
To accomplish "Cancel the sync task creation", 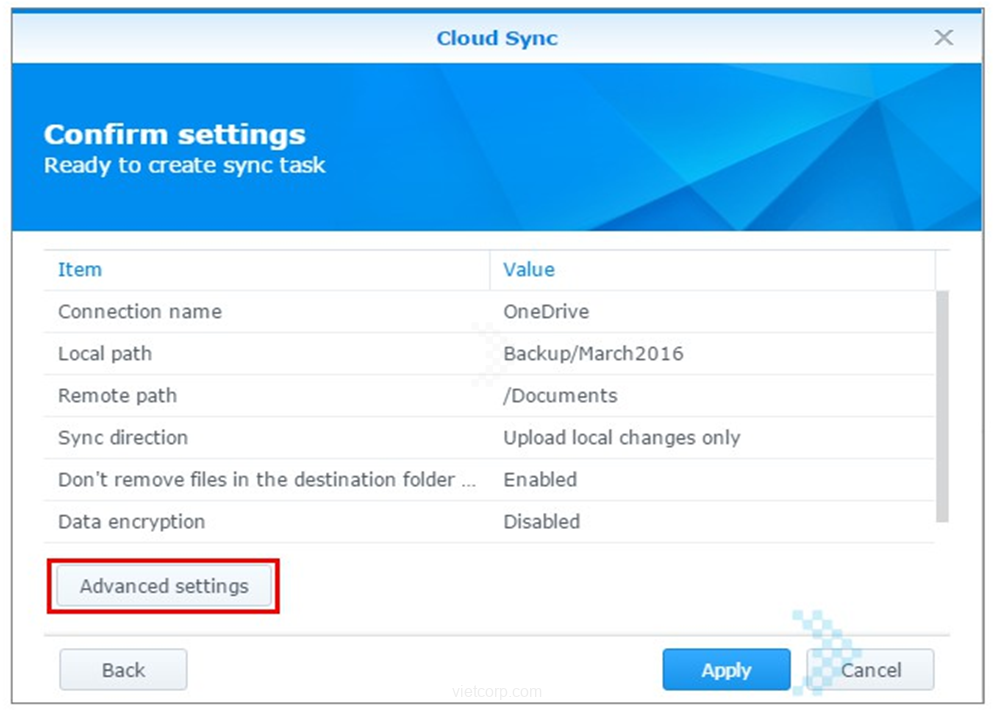I will click(x=870, y=670).
